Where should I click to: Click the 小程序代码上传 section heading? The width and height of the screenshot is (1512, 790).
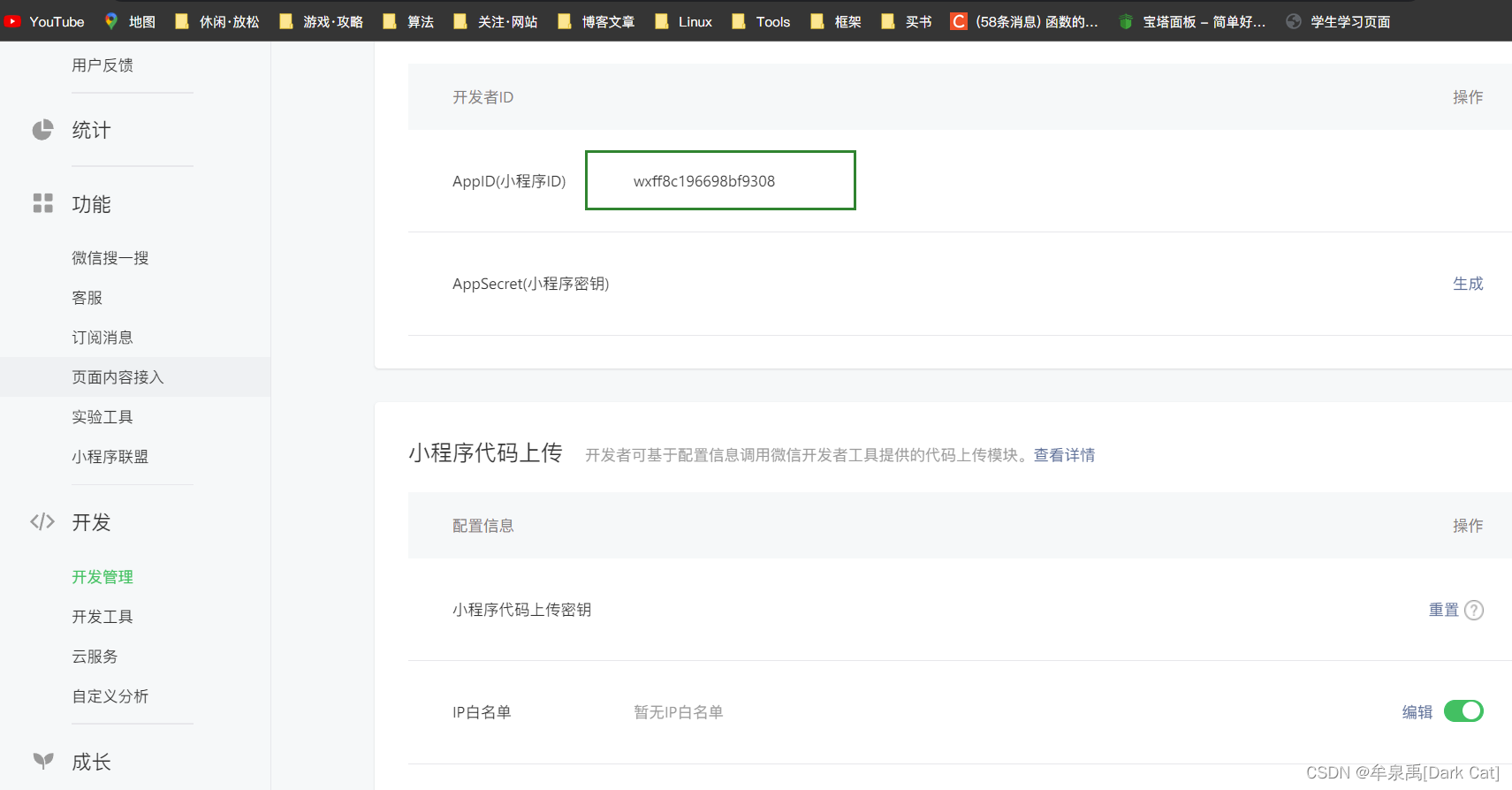pyautogui.click(x=485, y=453)
